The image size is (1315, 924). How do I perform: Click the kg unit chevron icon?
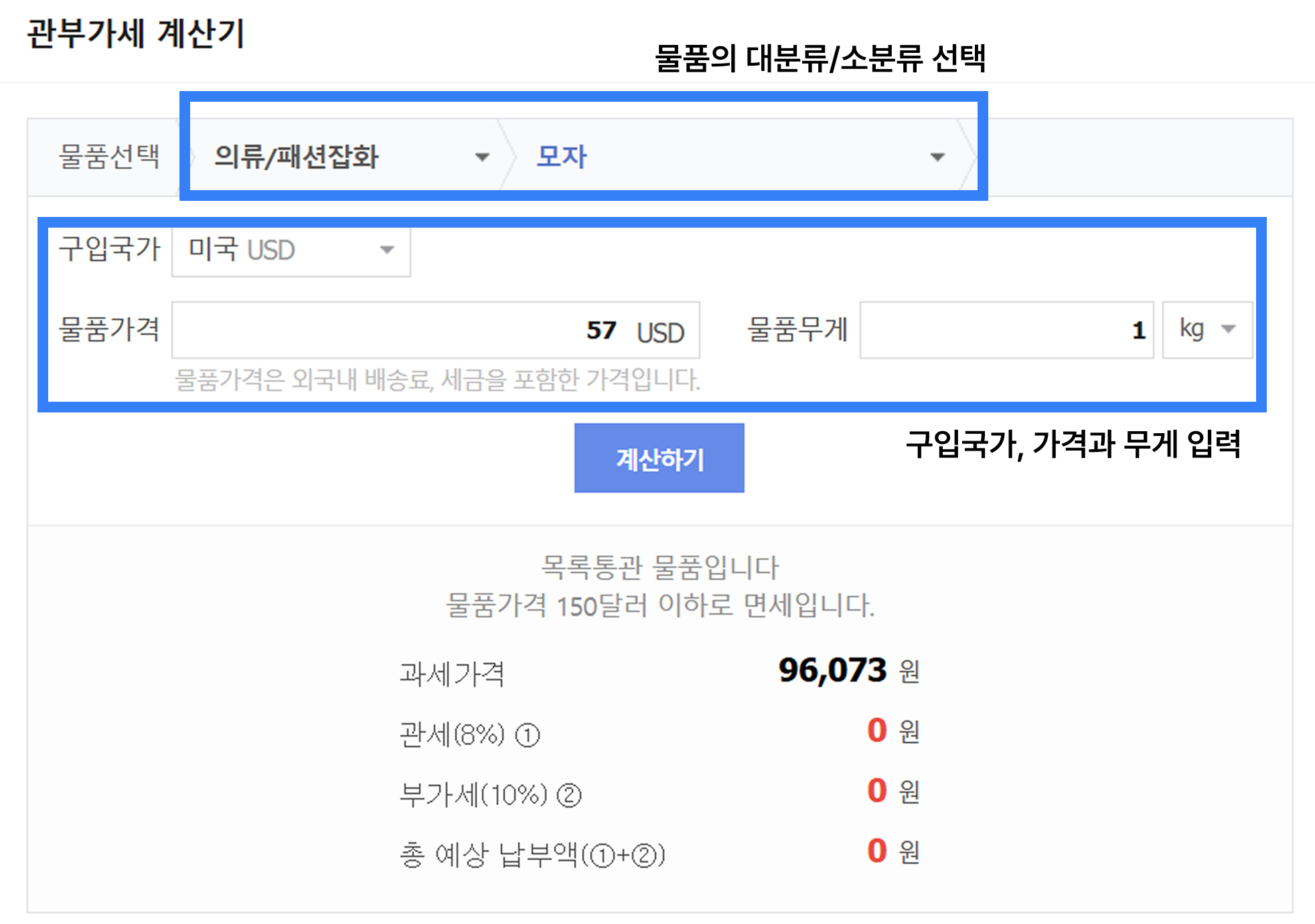pyautogui.click(x=1231, y=329)
